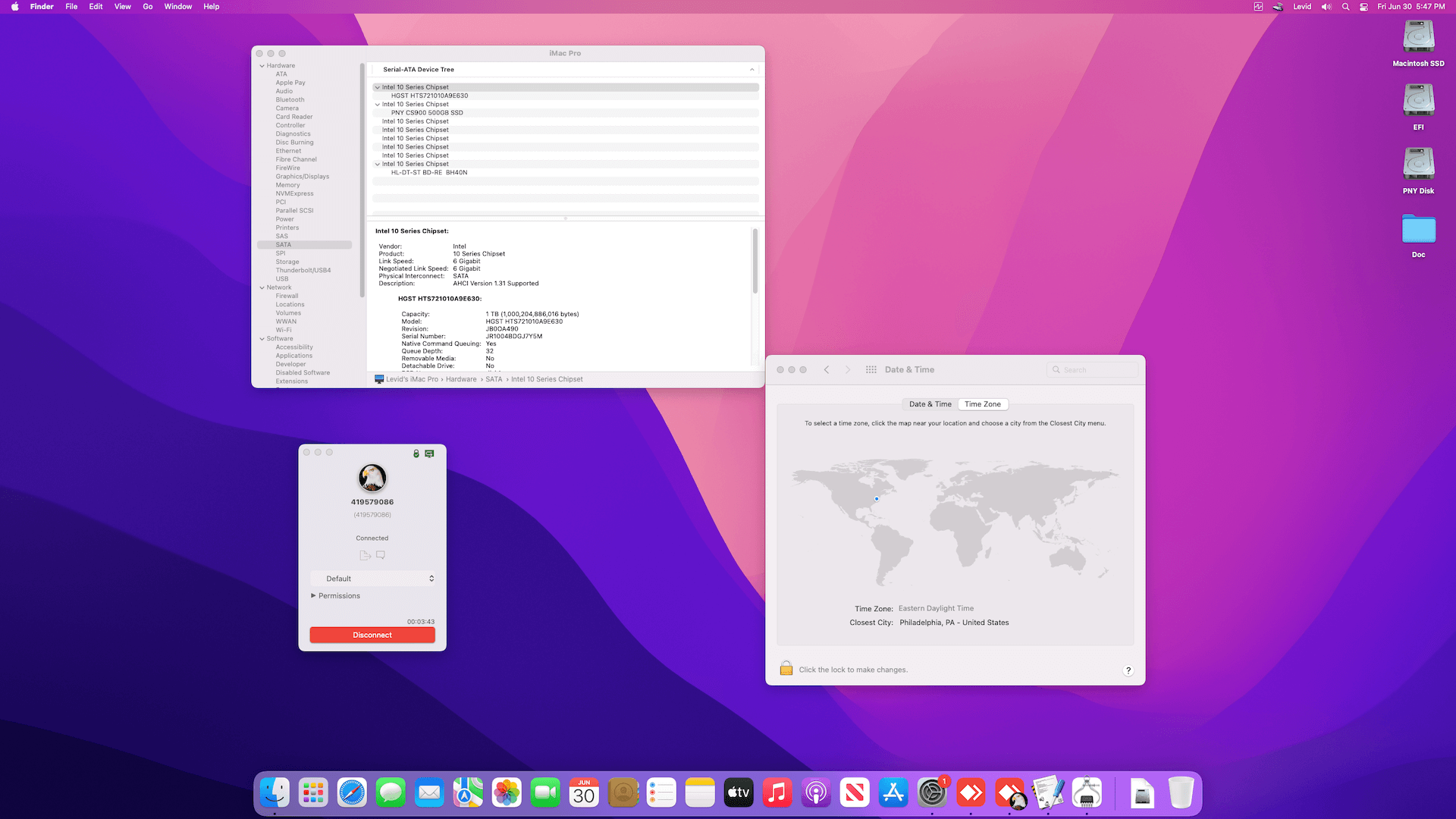Switch to the Date & Time tab
Image resolution: width=1456 pixels, height=819 pixels.
[930, 404]
